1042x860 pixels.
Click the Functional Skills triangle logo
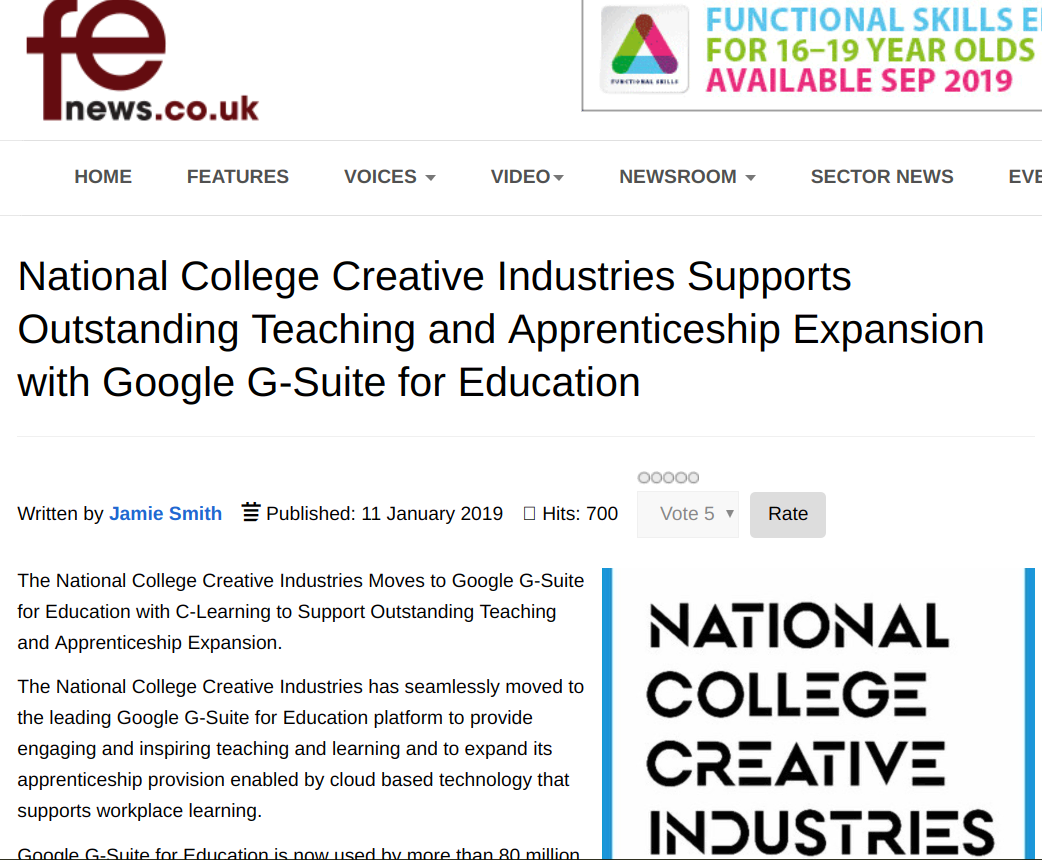pyautogui.click(x=644, y=49)
